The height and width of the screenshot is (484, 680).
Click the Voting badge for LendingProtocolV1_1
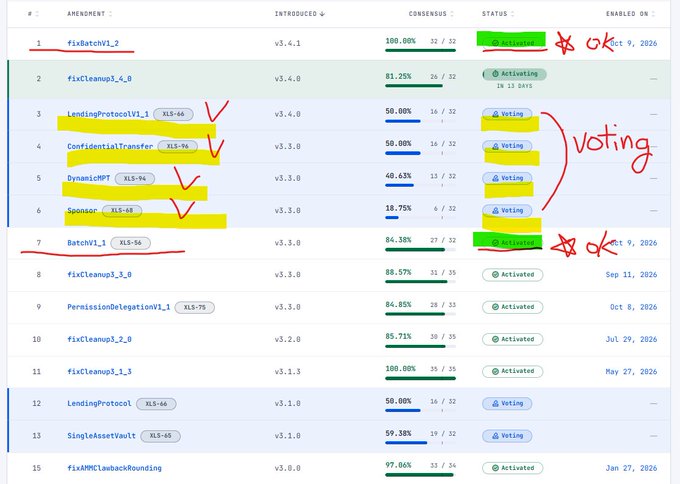pos(507,114)
